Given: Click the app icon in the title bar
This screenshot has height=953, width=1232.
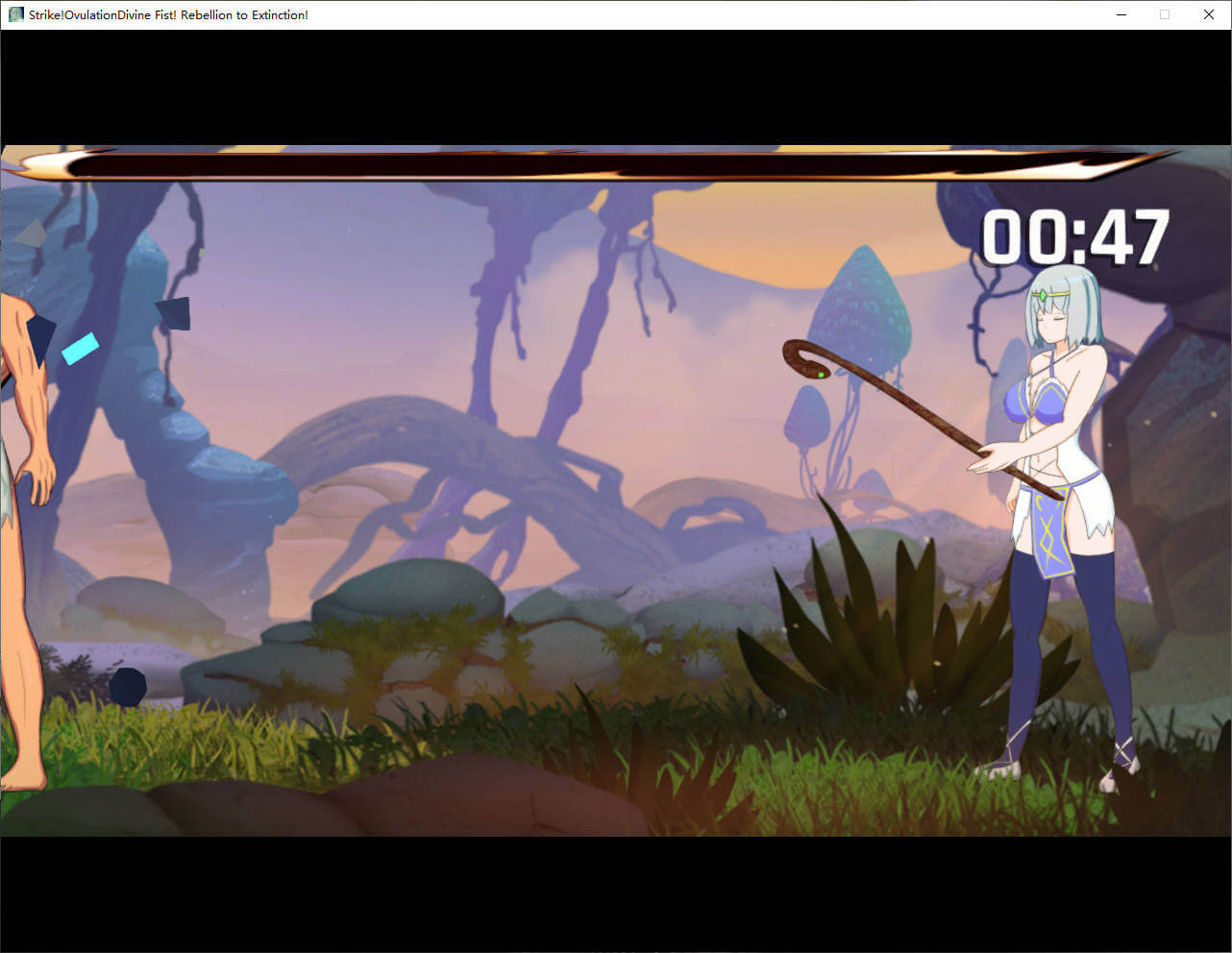Looking at the screenshot, I should (x=15, y=14).
